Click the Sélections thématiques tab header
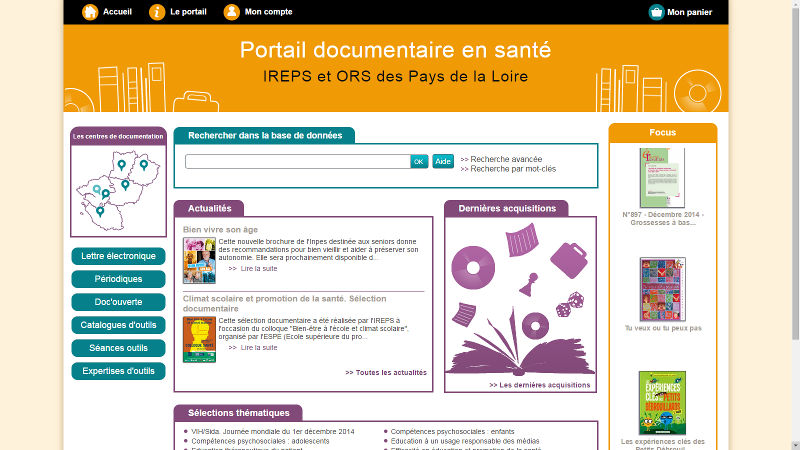 click(238, 413)
